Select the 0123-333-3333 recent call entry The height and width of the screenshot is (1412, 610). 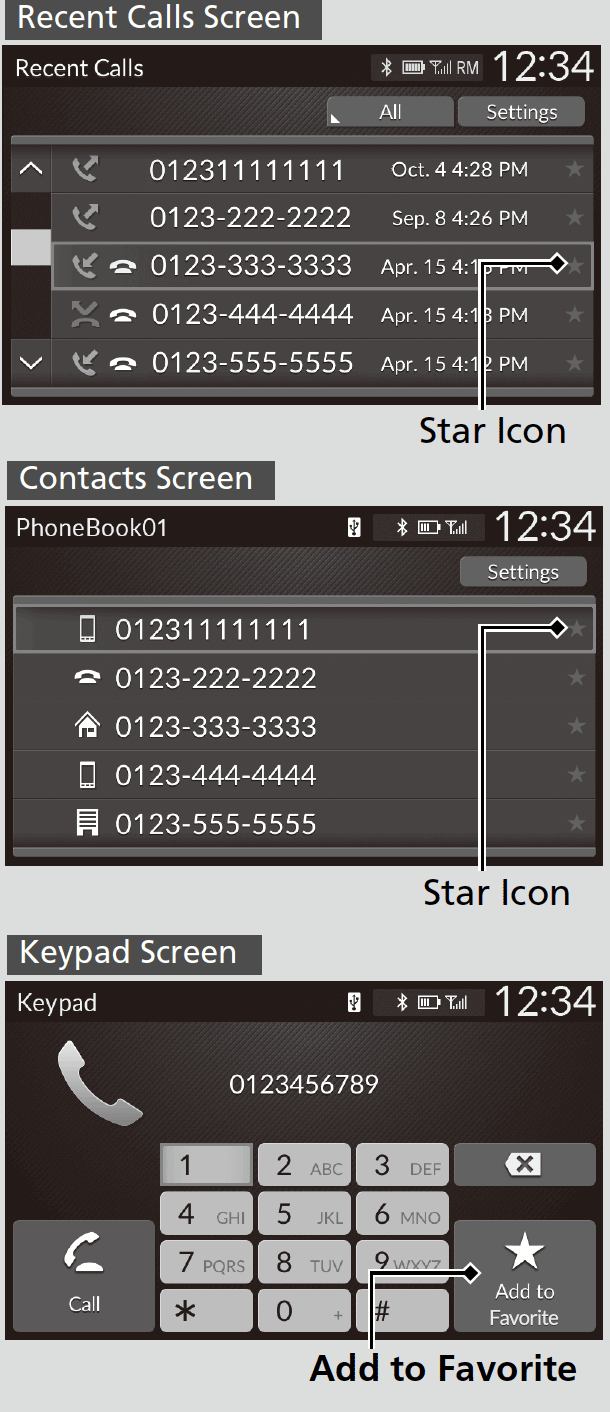pyautogui.click(x=322, y=266)
